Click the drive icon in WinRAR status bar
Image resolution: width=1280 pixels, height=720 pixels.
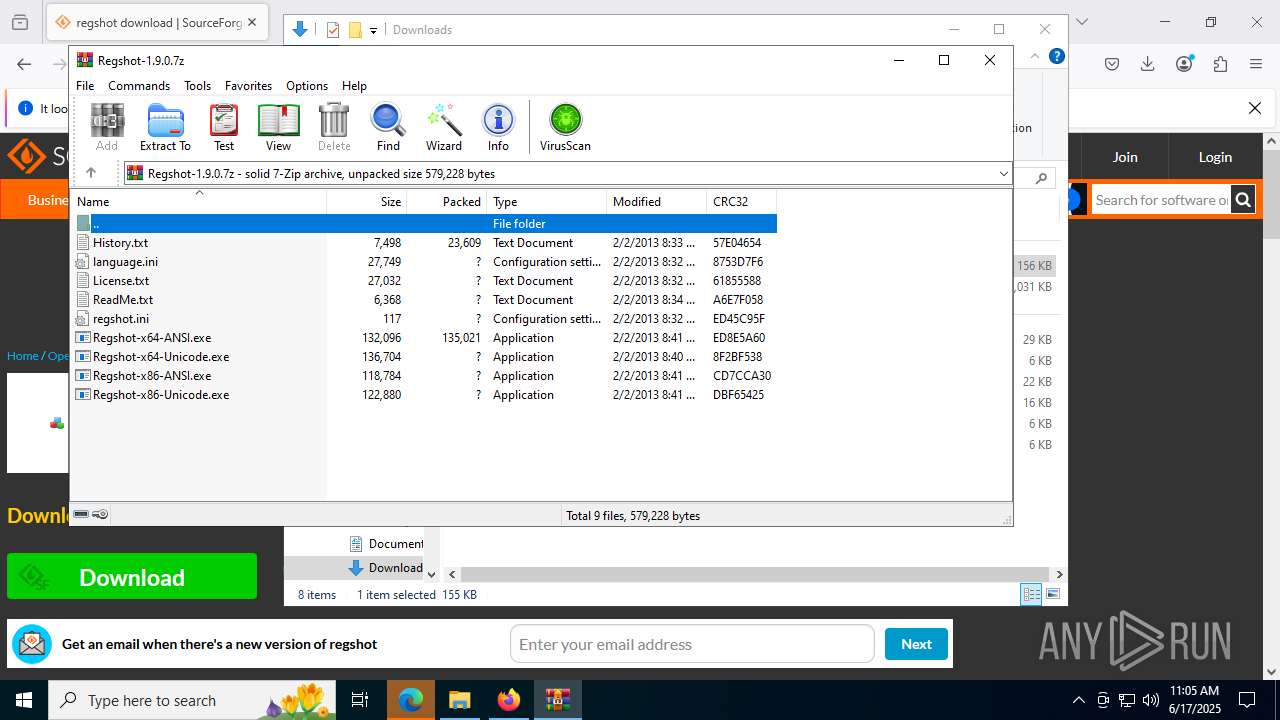(x=81, y=514)
